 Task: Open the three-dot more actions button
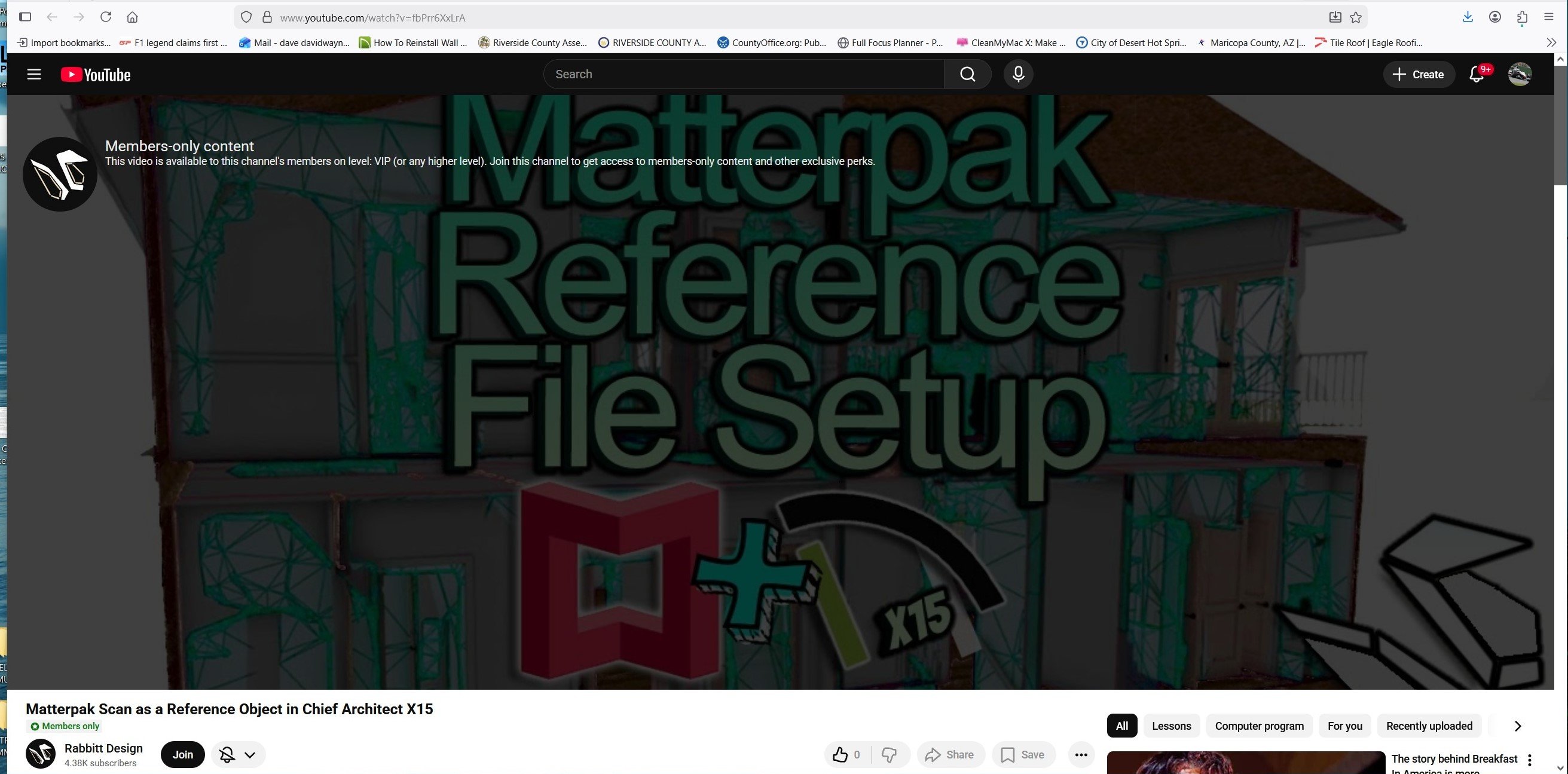1081,754
